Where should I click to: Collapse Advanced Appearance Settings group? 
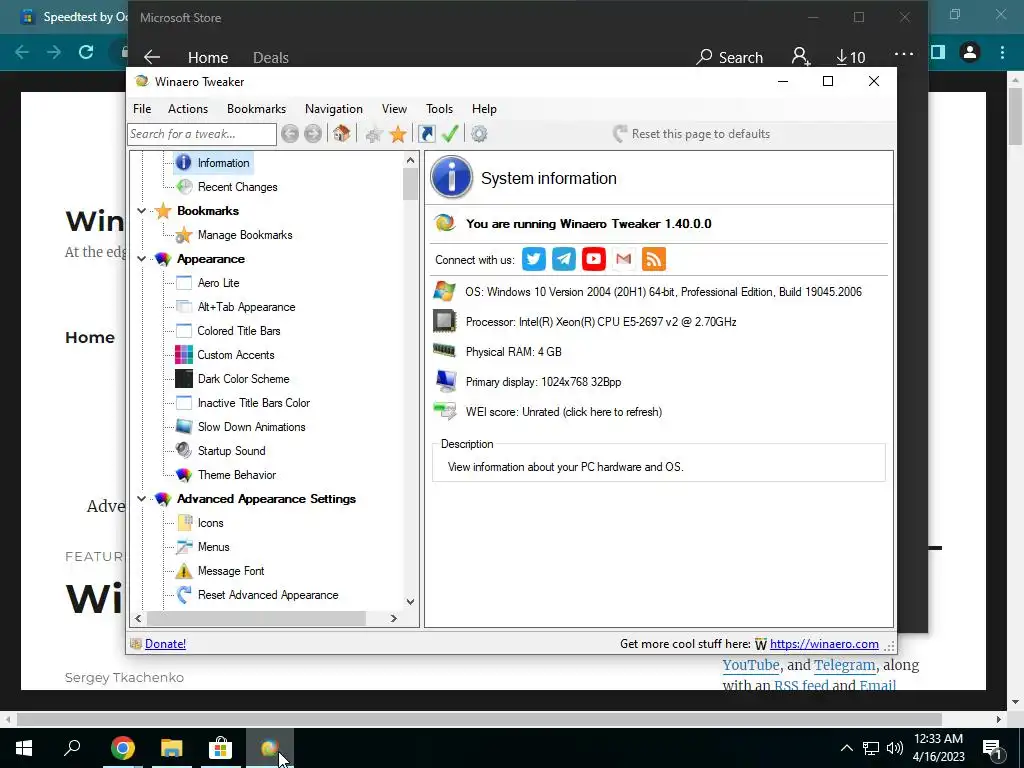(x=141, y=499)
